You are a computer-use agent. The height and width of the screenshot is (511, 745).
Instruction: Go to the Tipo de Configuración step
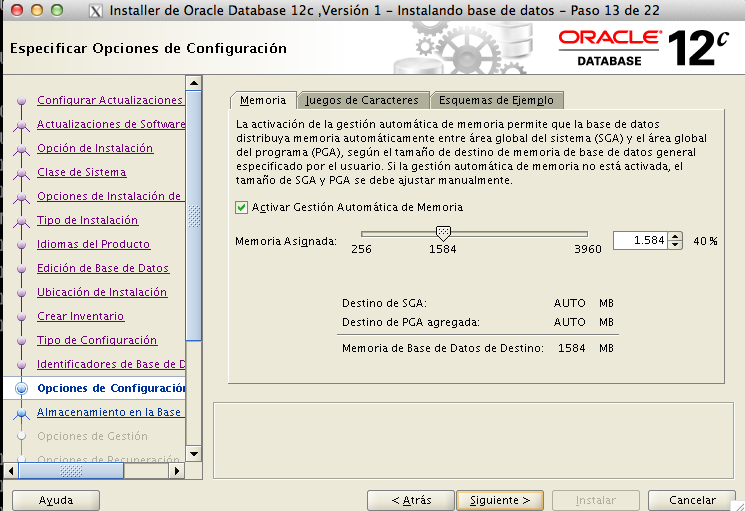97,340
